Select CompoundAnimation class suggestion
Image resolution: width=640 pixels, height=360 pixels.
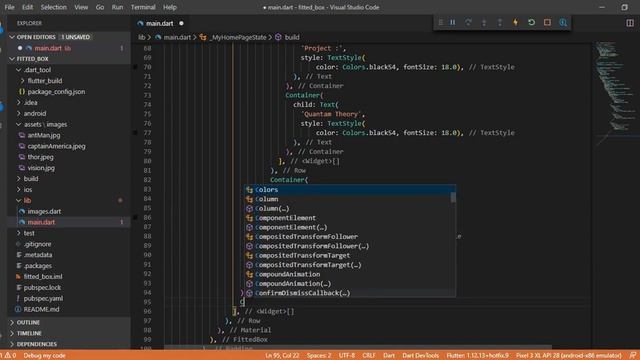pyautogui.click(x=350, y=274)
